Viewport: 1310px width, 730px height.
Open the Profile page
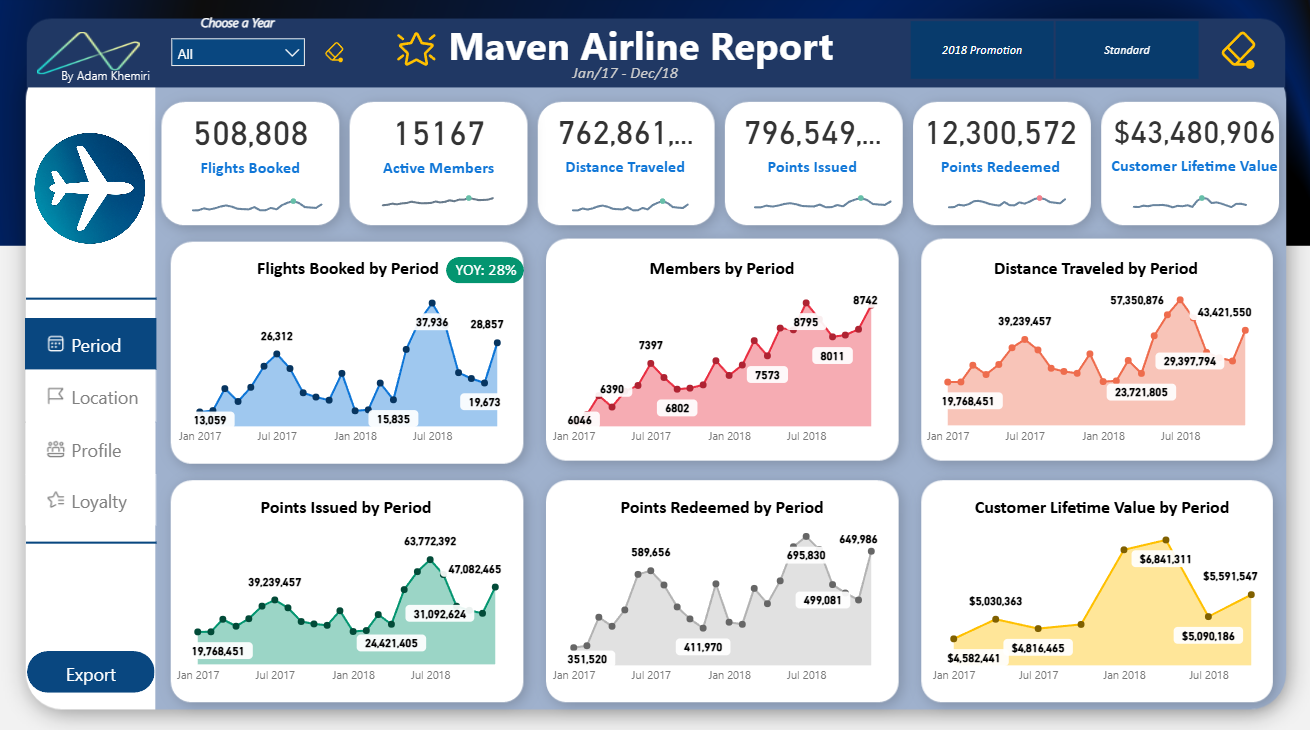pyautogui.click(x=91, y=450)
